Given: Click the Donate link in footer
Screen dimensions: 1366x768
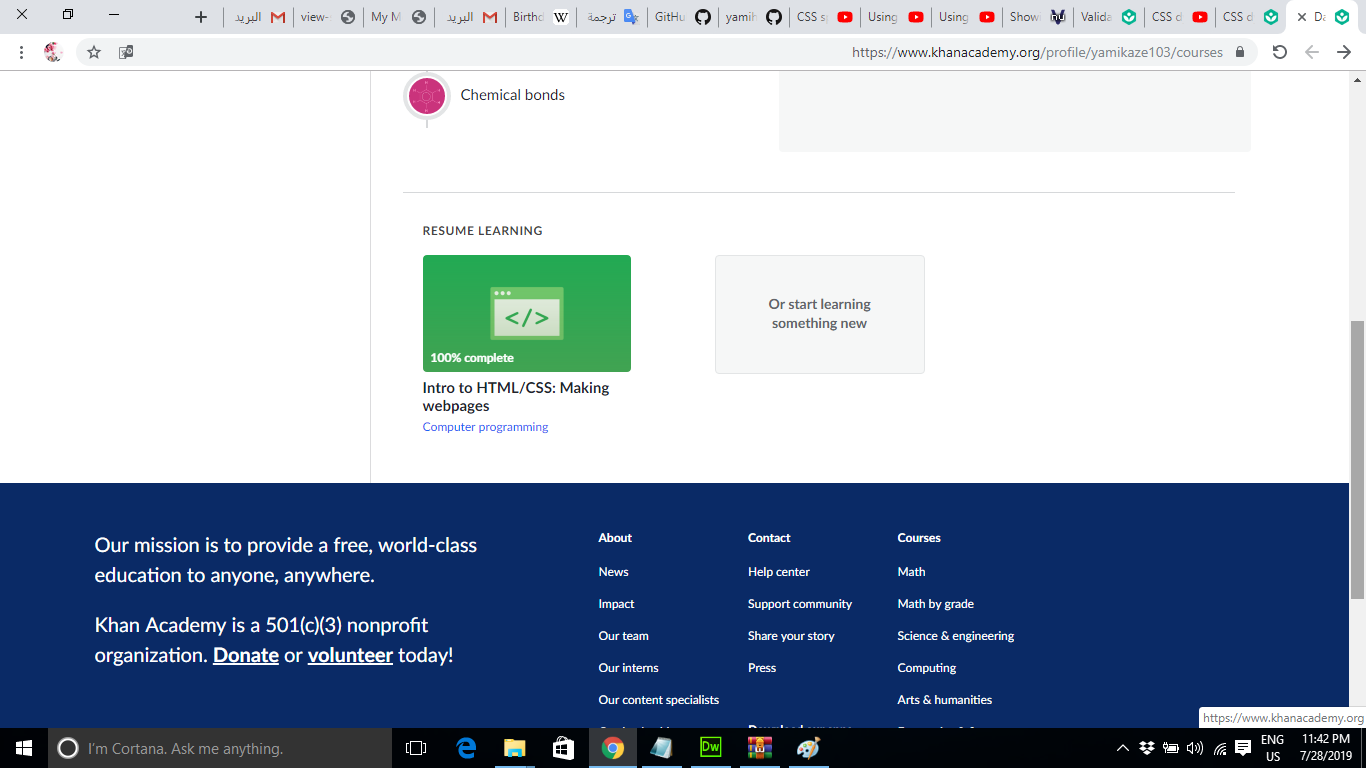Looking at the screenshot, I should [x=246, y=656].
